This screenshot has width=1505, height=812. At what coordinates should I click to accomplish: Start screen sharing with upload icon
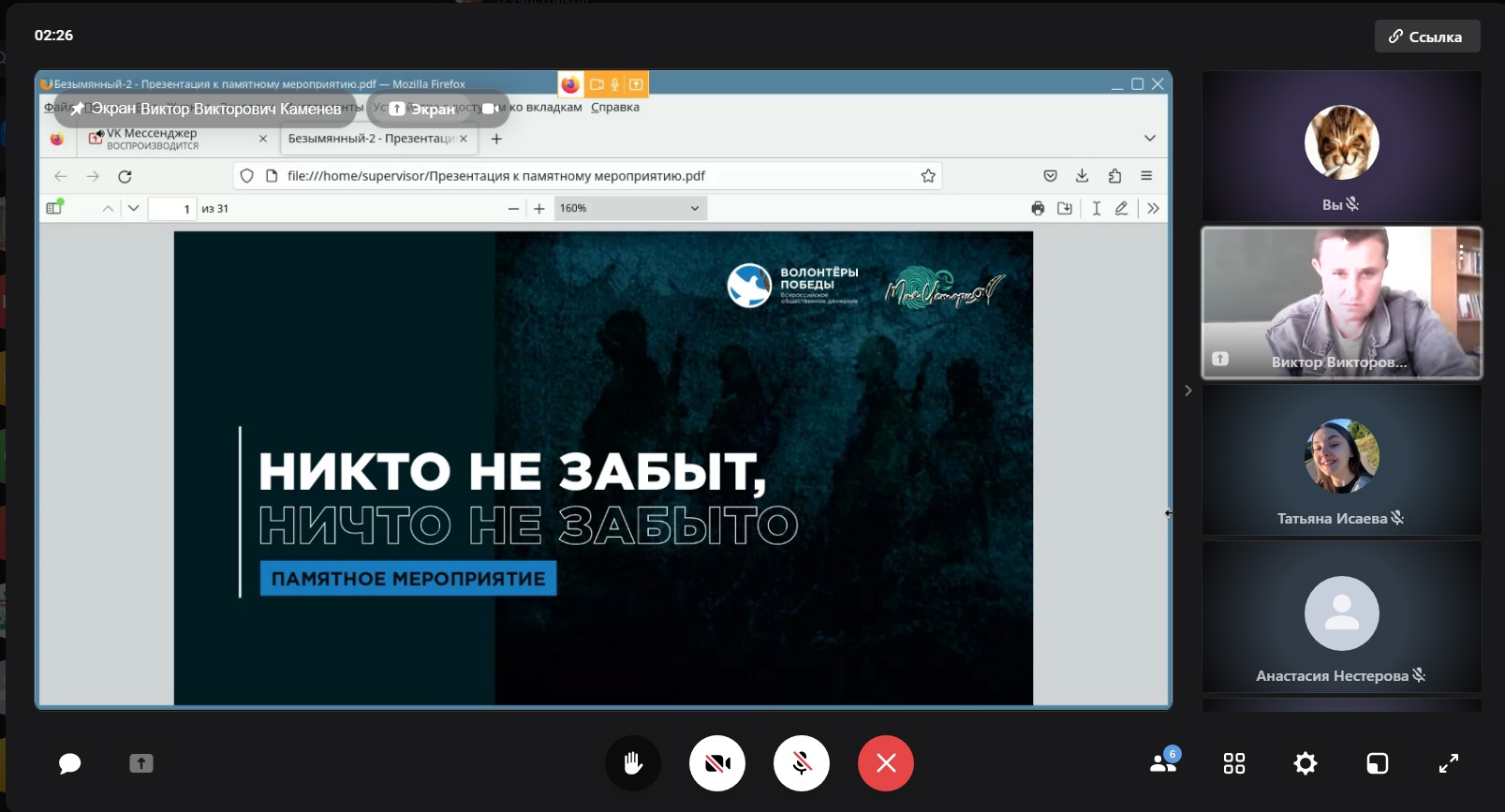point(141,763)
